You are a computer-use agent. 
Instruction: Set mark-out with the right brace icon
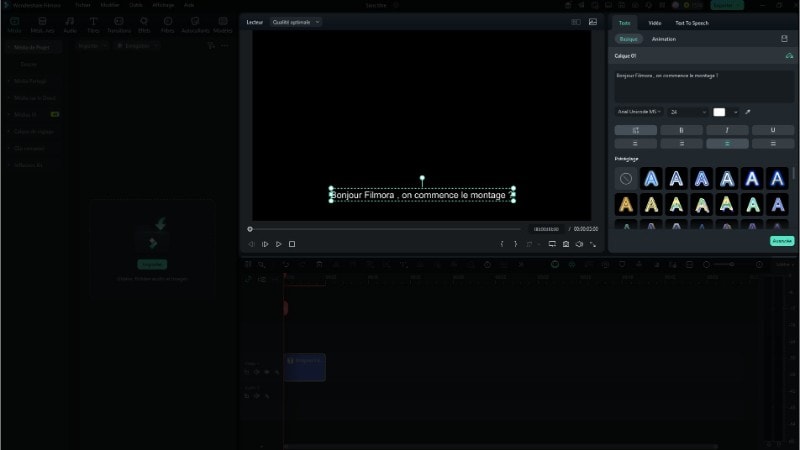(x=515, y=244)
